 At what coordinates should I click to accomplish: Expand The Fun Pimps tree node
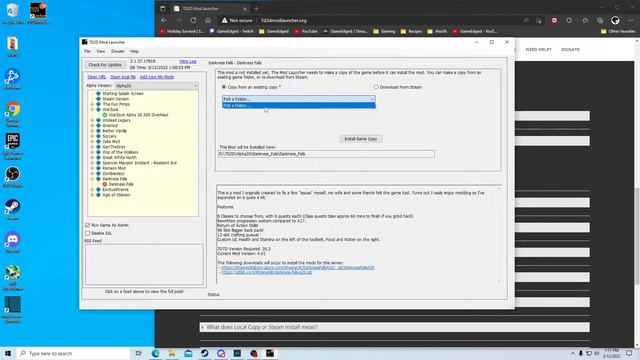[x=92, y=104]
